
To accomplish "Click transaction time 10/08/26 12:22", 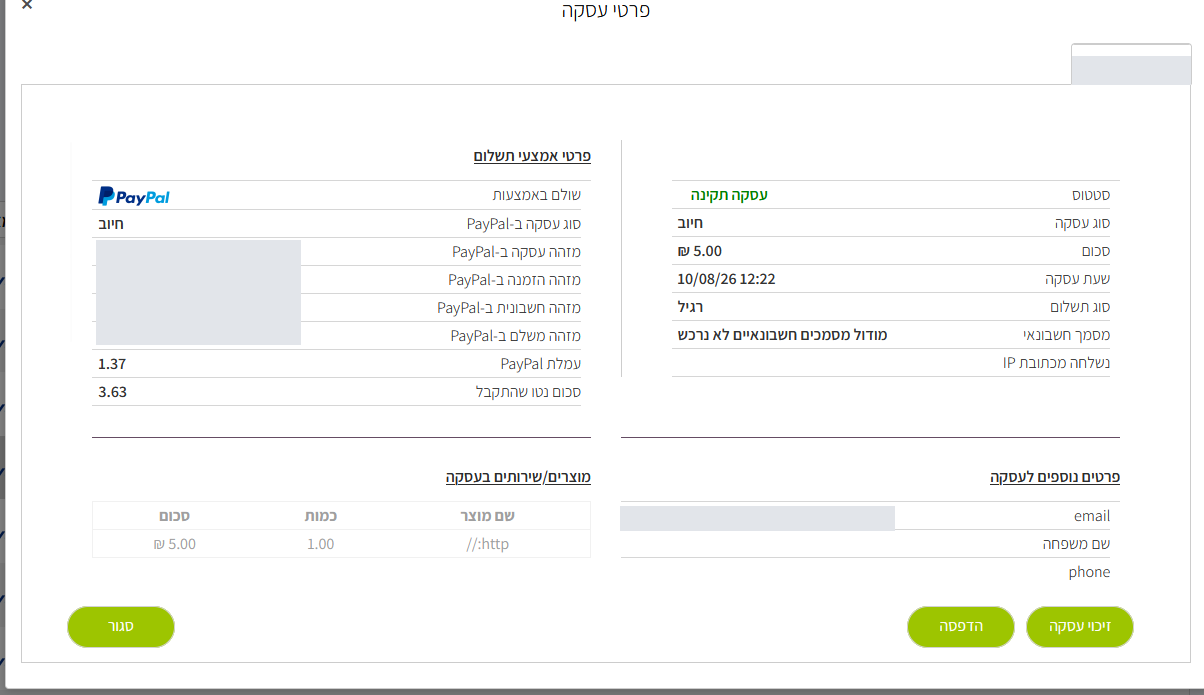I will [x=726, y=279].
